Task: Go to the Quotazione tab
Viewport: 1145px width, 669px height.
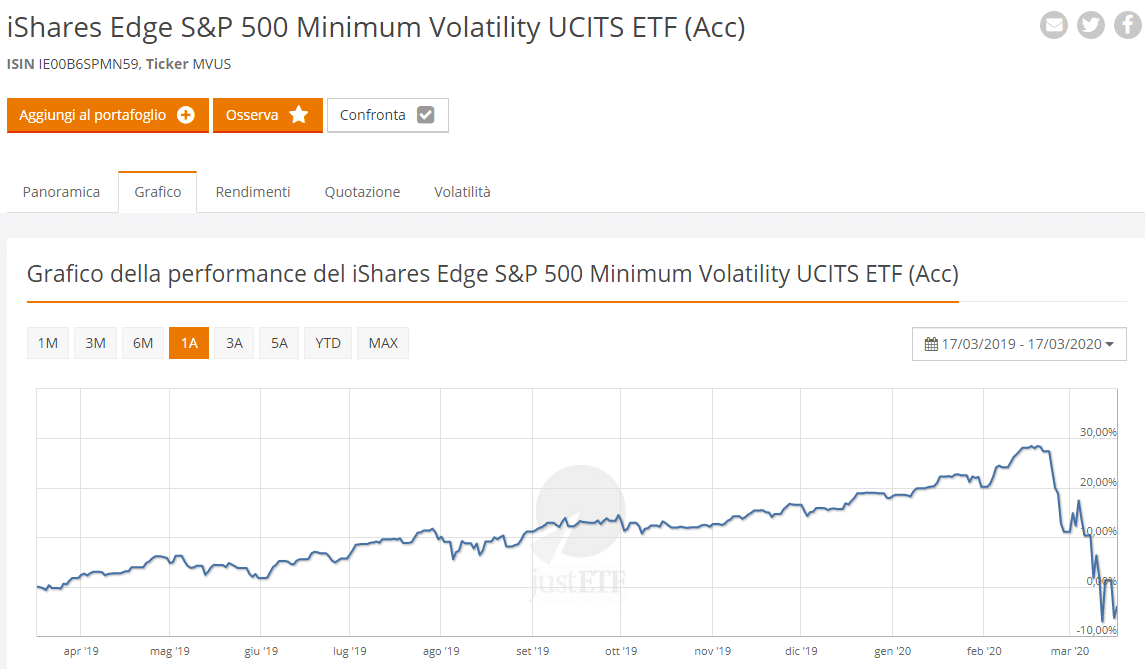Action: click(362, 192)
